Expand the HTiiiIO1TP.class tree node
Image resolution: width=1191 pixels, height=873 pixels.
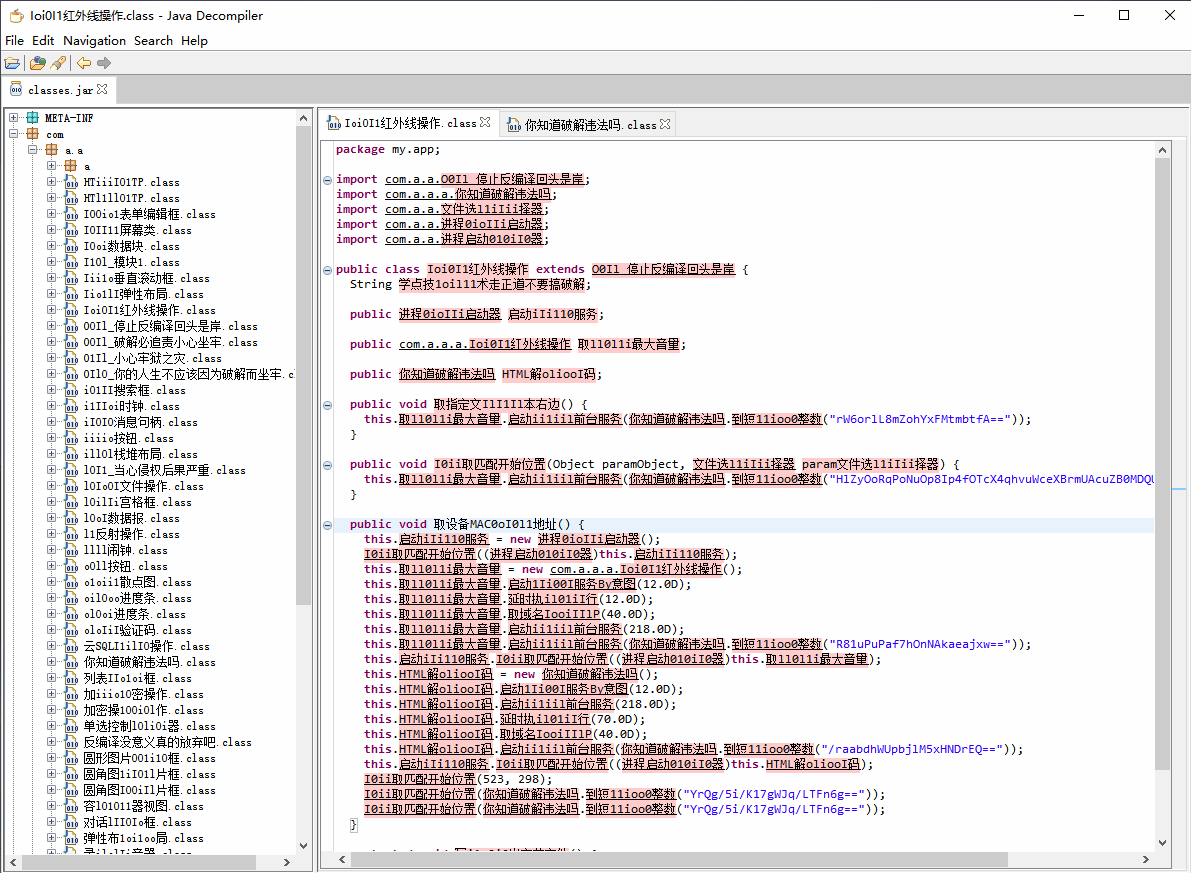click(x=52, y=182)
